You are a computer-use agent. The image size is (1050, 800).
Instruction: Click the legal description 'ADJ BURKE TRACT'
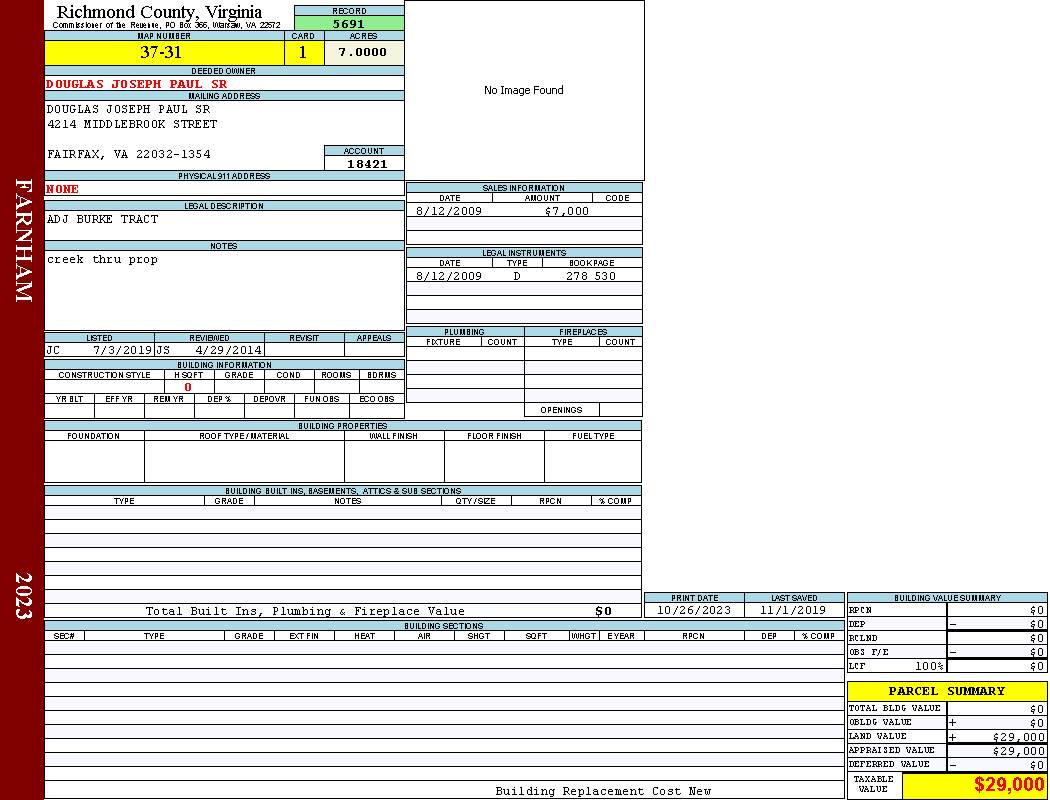coord(102,219)
